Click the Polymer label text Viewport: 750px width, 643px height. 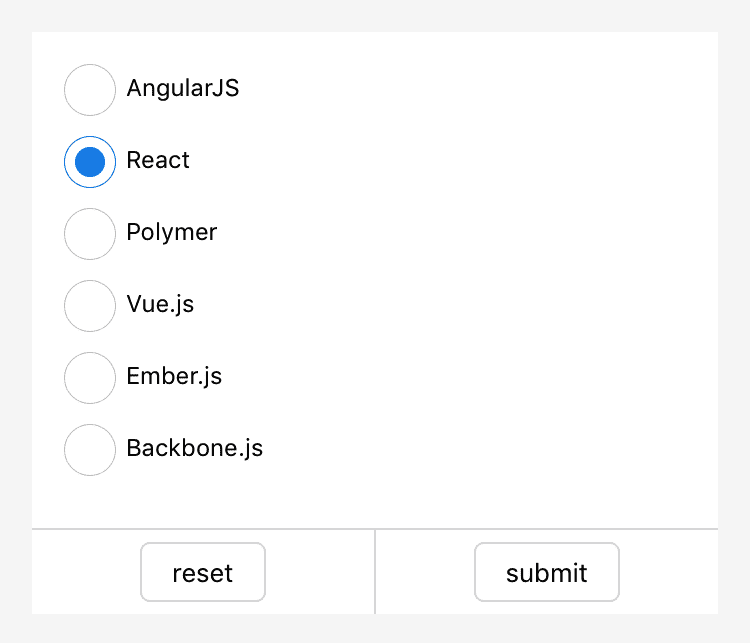point(172,233)
